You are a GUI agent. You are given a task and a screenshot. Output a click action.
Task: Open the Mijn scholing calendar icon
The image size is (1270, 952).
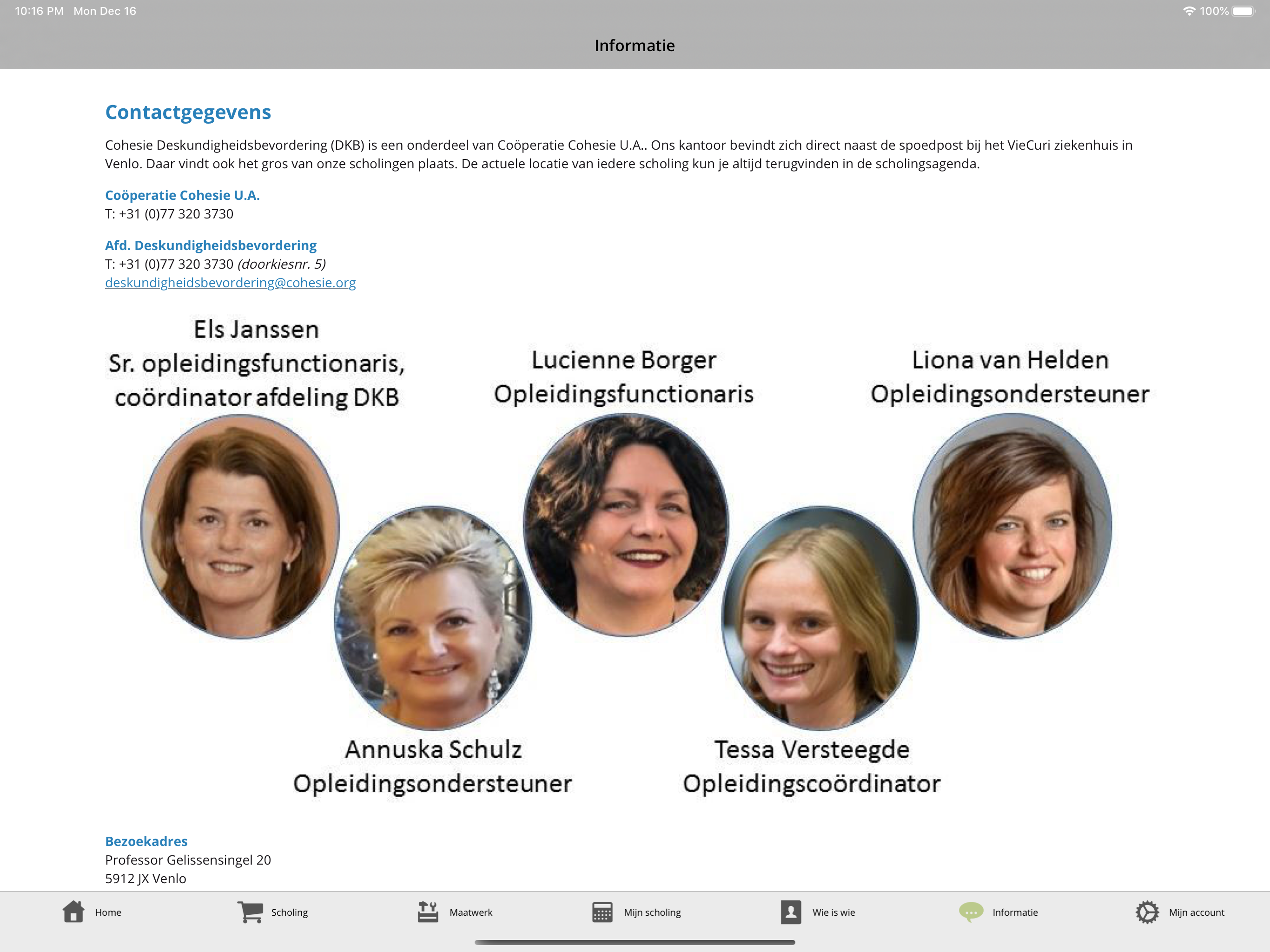pyautogui.click(x=602, y=912)
